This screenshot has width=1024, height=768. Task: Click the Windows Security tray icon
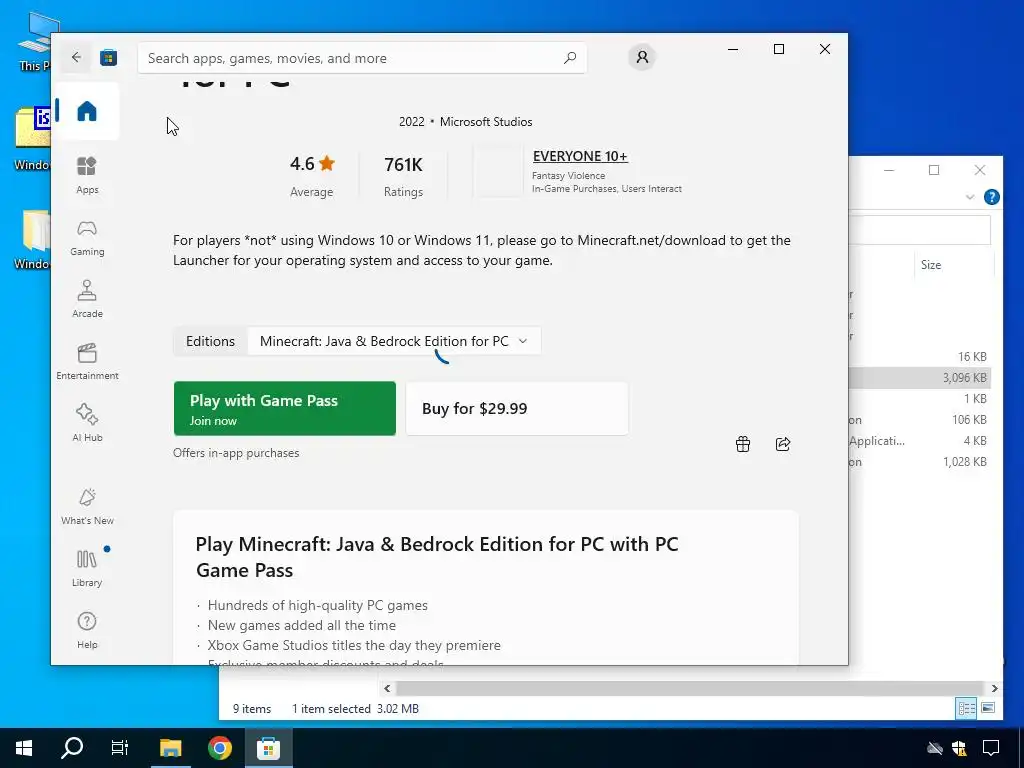959,748
